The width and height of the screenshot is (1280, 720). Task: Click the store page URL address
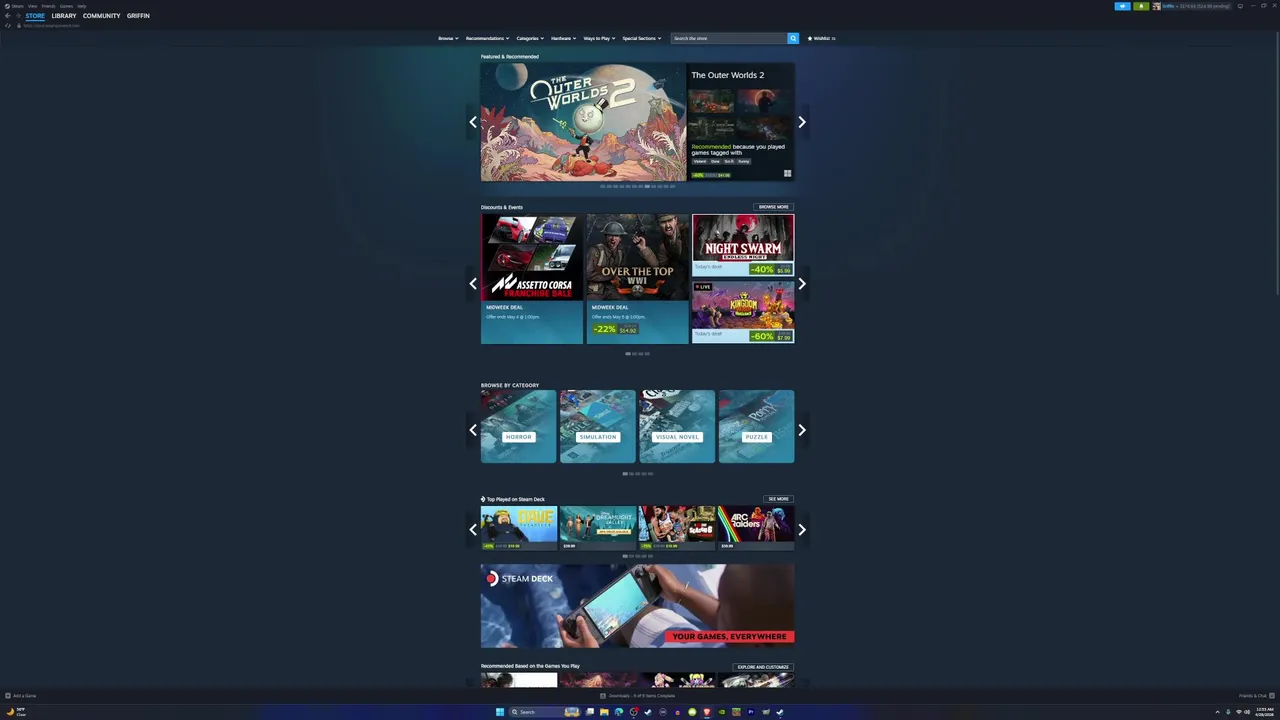(51, 25)
